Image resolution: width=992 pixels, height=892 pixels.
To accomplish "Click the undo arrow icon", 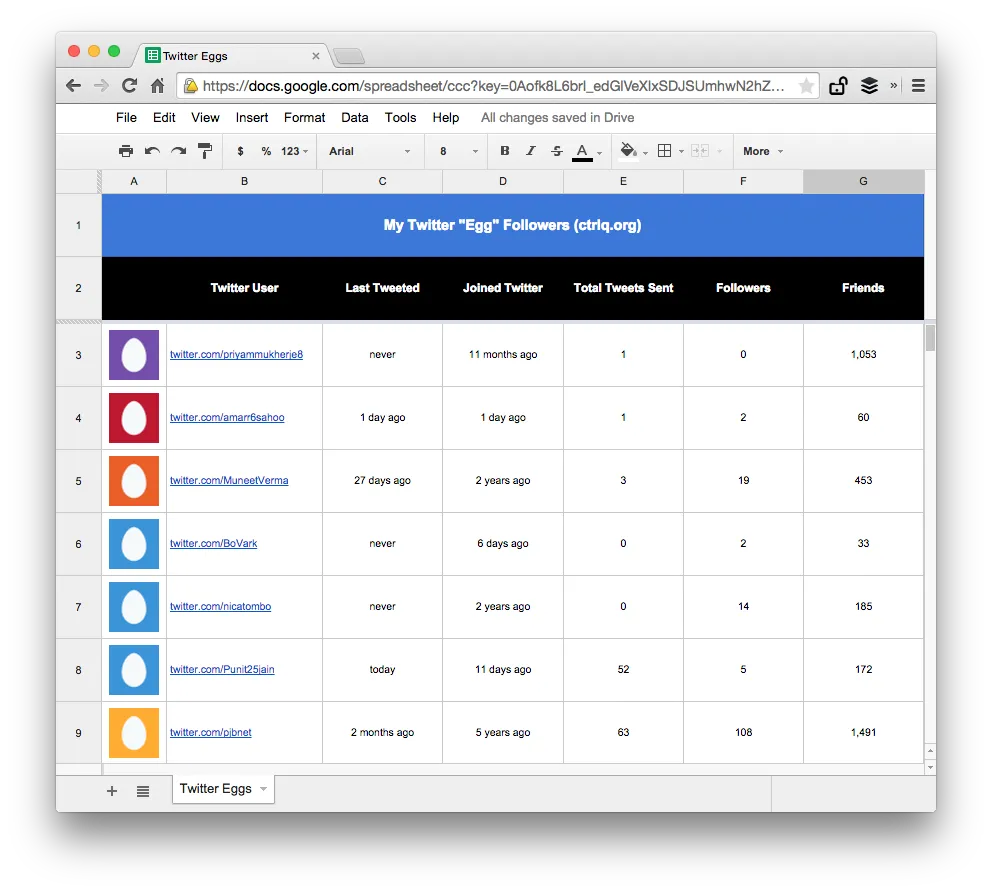I will tap(152, 151).
